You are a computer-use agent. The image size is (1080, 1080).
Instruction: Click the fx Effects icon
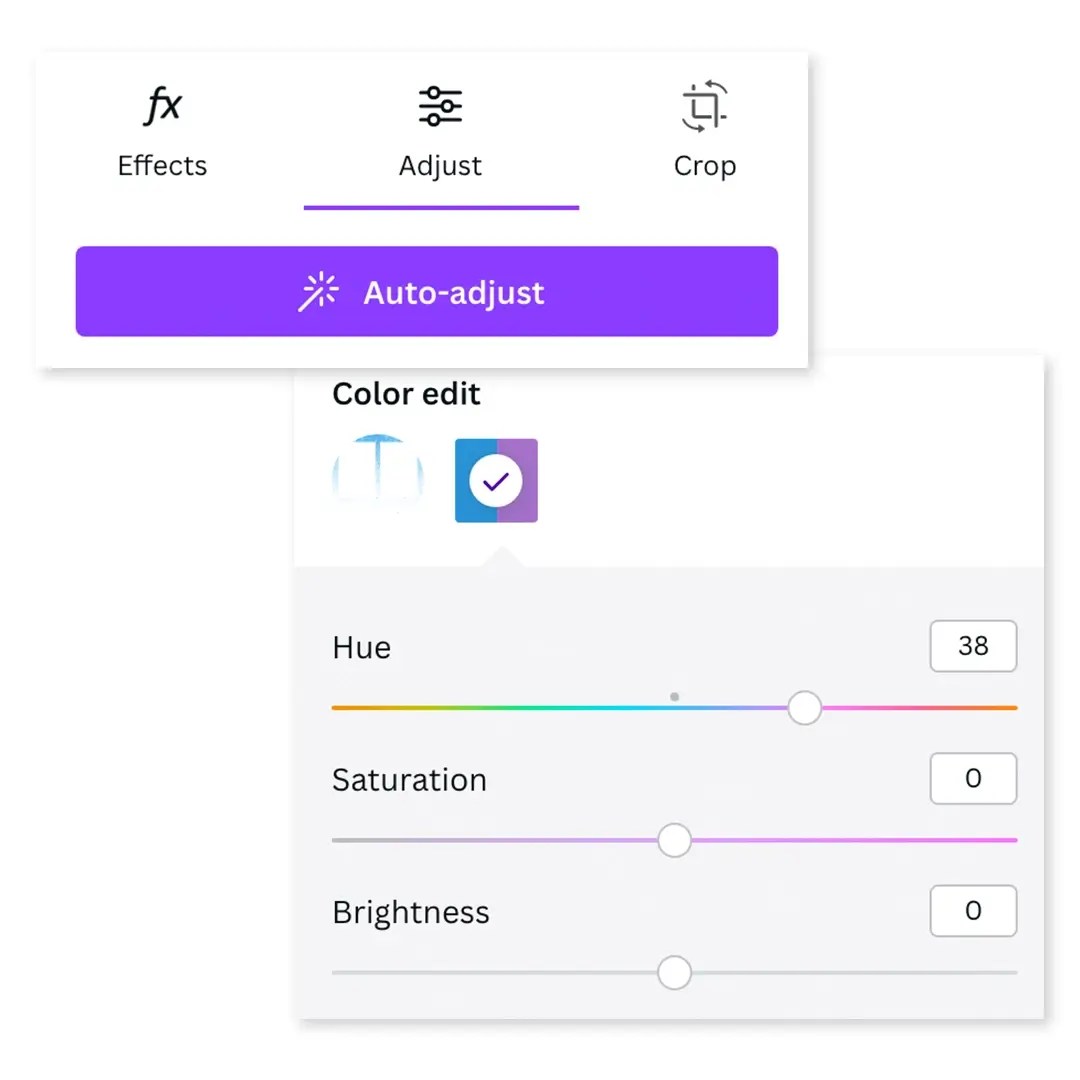162,106
